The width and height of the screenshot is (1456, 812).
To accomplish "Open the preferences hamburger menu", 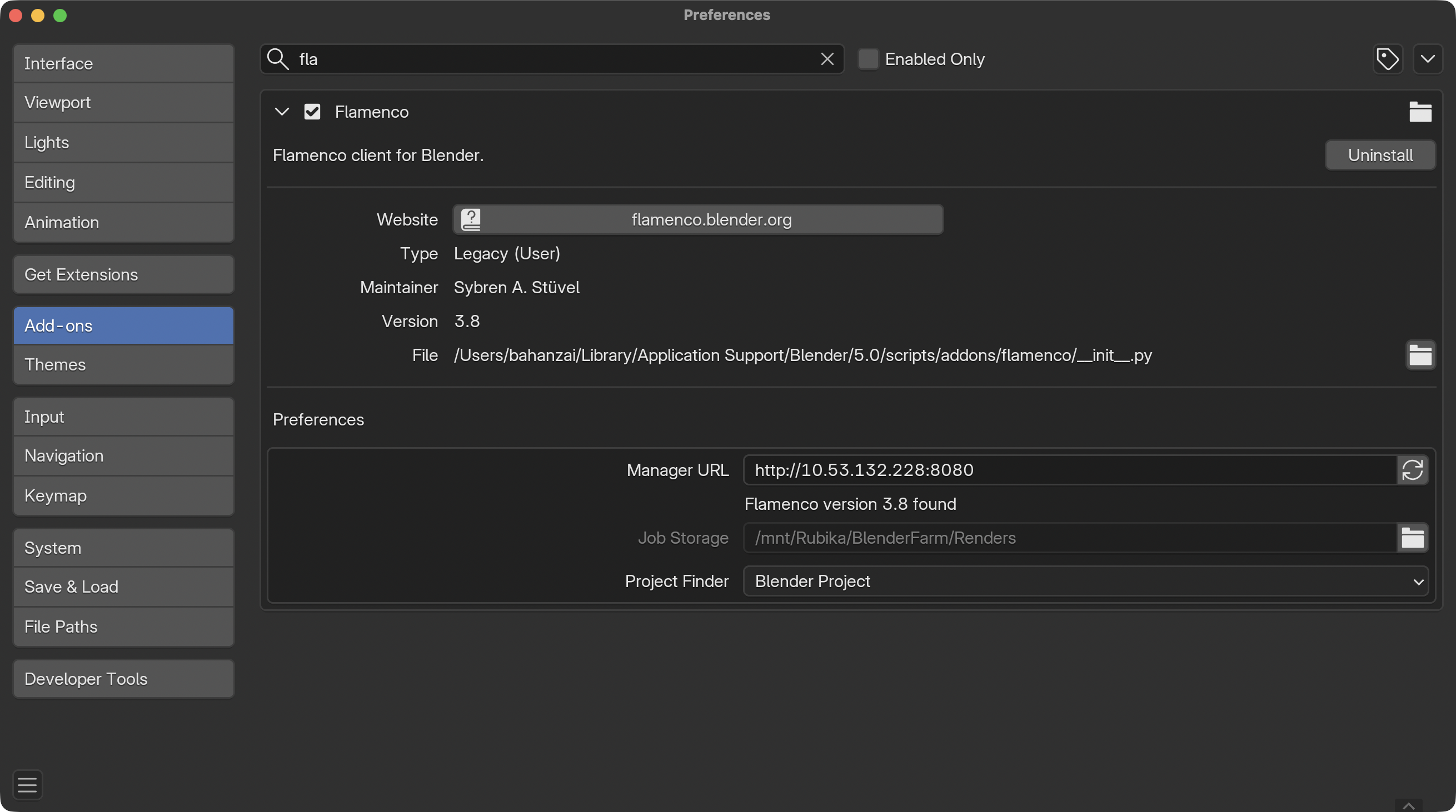I will coord(27,784).
